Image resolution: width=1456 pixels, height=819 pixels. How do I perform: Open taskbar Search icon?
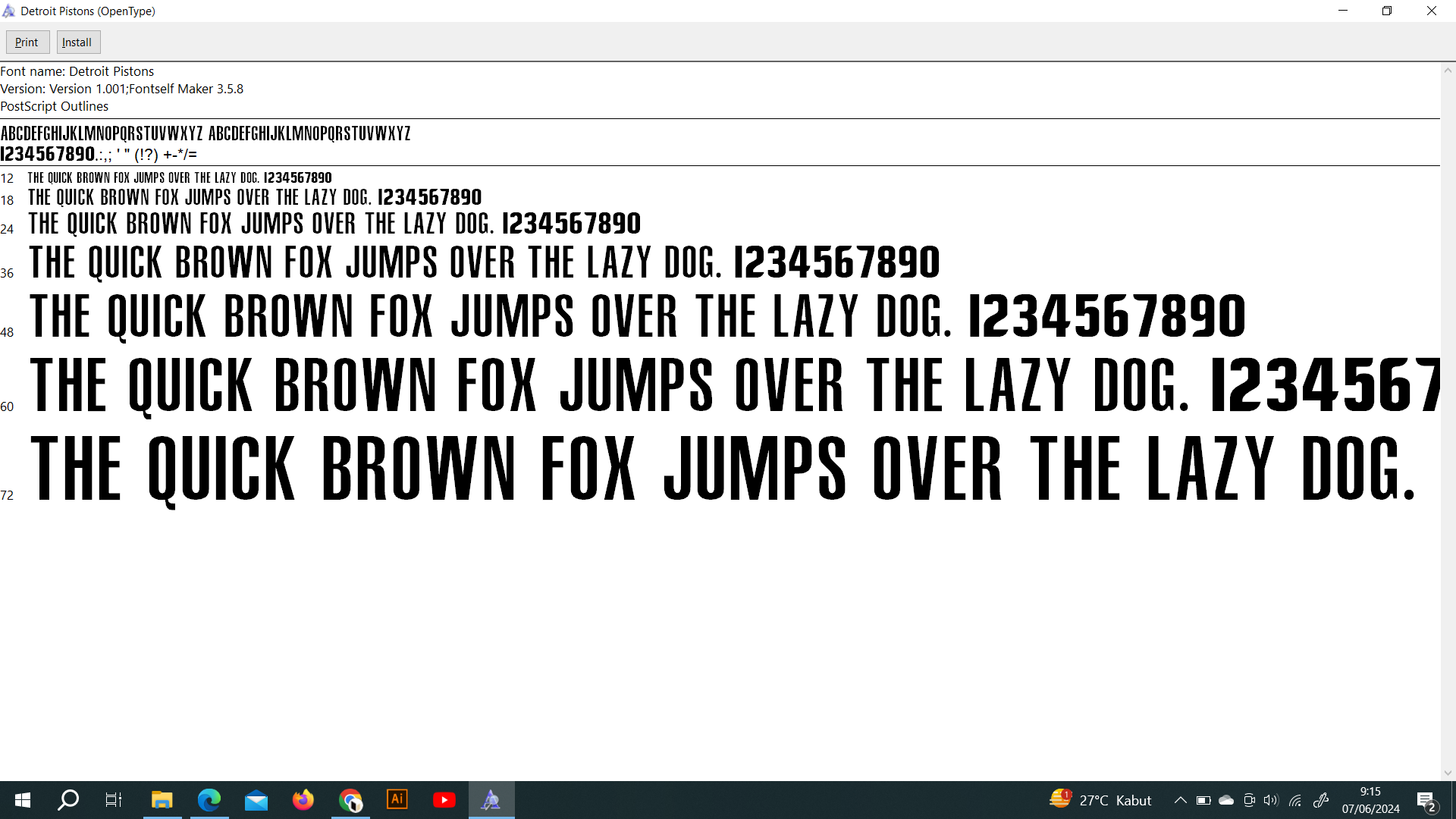[68, 800]
